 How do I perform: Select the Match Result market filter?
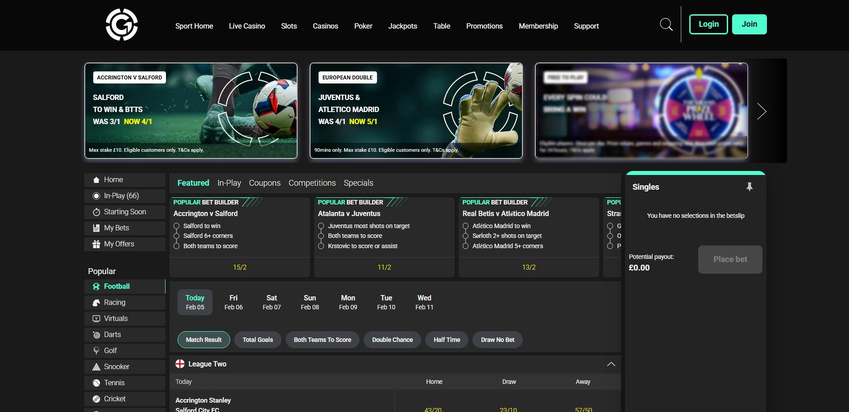[204, 340]
